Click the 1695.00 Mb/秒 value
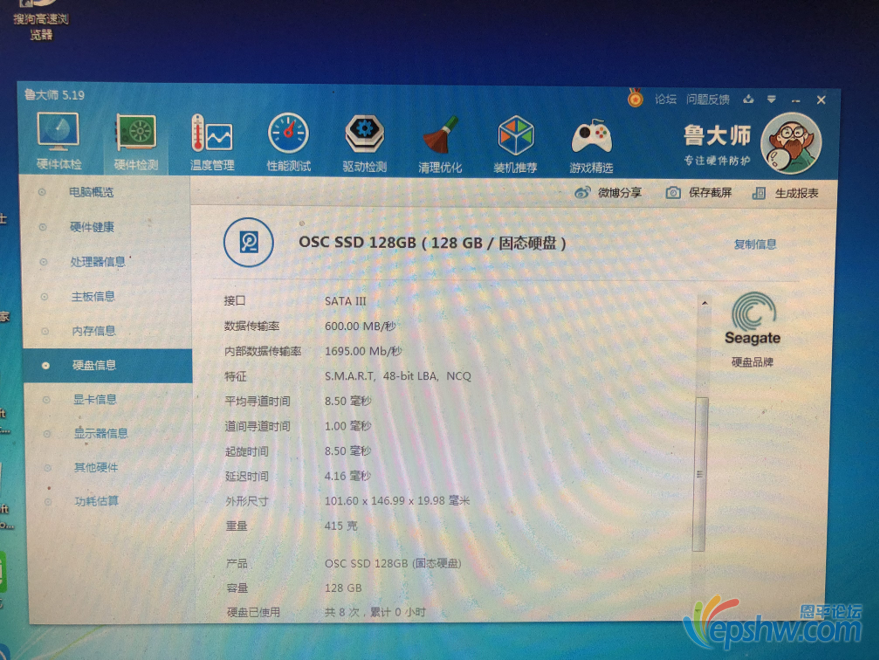The width and height of the screenshot is (879, 660). coord(363,351)
